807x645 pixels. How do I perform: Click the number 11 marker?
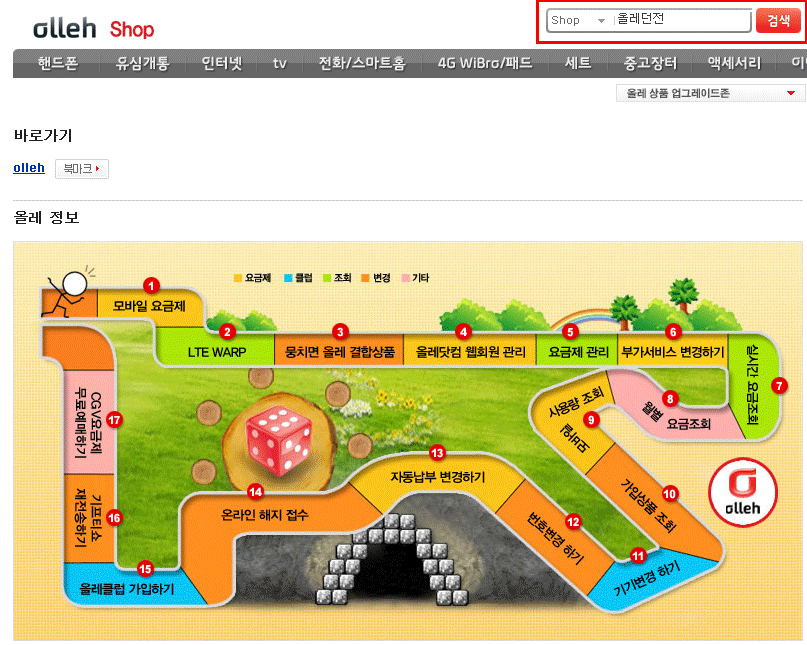(x=638, y=556)
